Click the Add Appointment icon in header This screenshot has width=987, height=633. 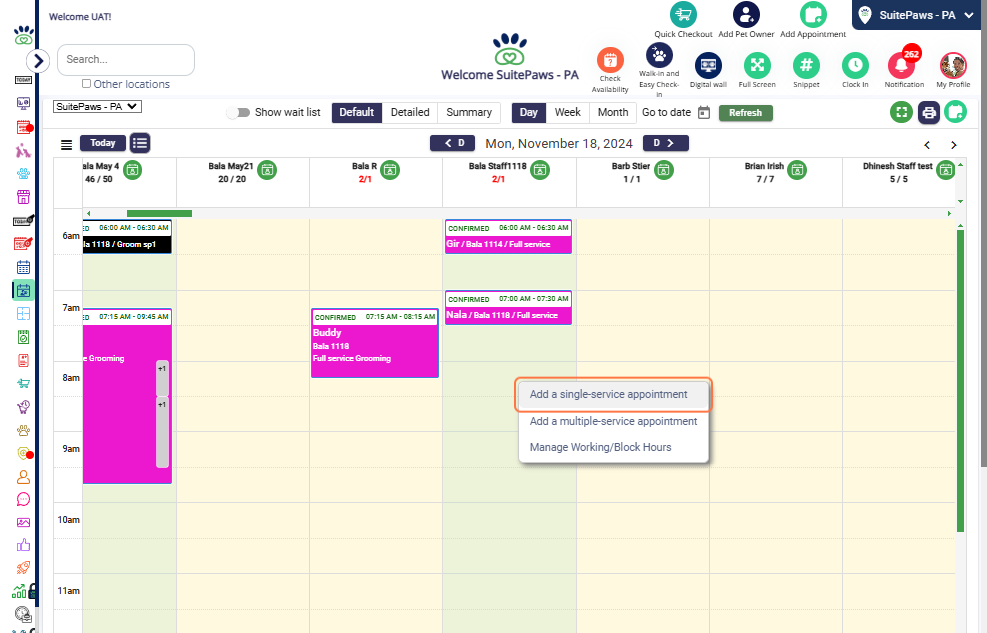click(813, 14)
